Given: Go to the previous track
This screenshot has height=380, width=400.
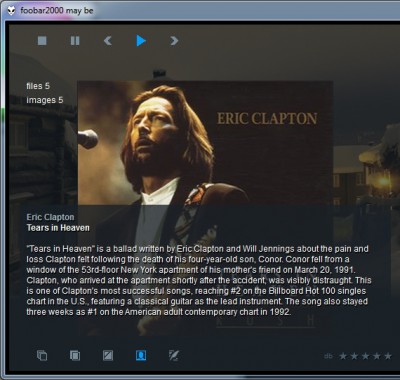Looking at the screenshot, I should tap(108, 41).
